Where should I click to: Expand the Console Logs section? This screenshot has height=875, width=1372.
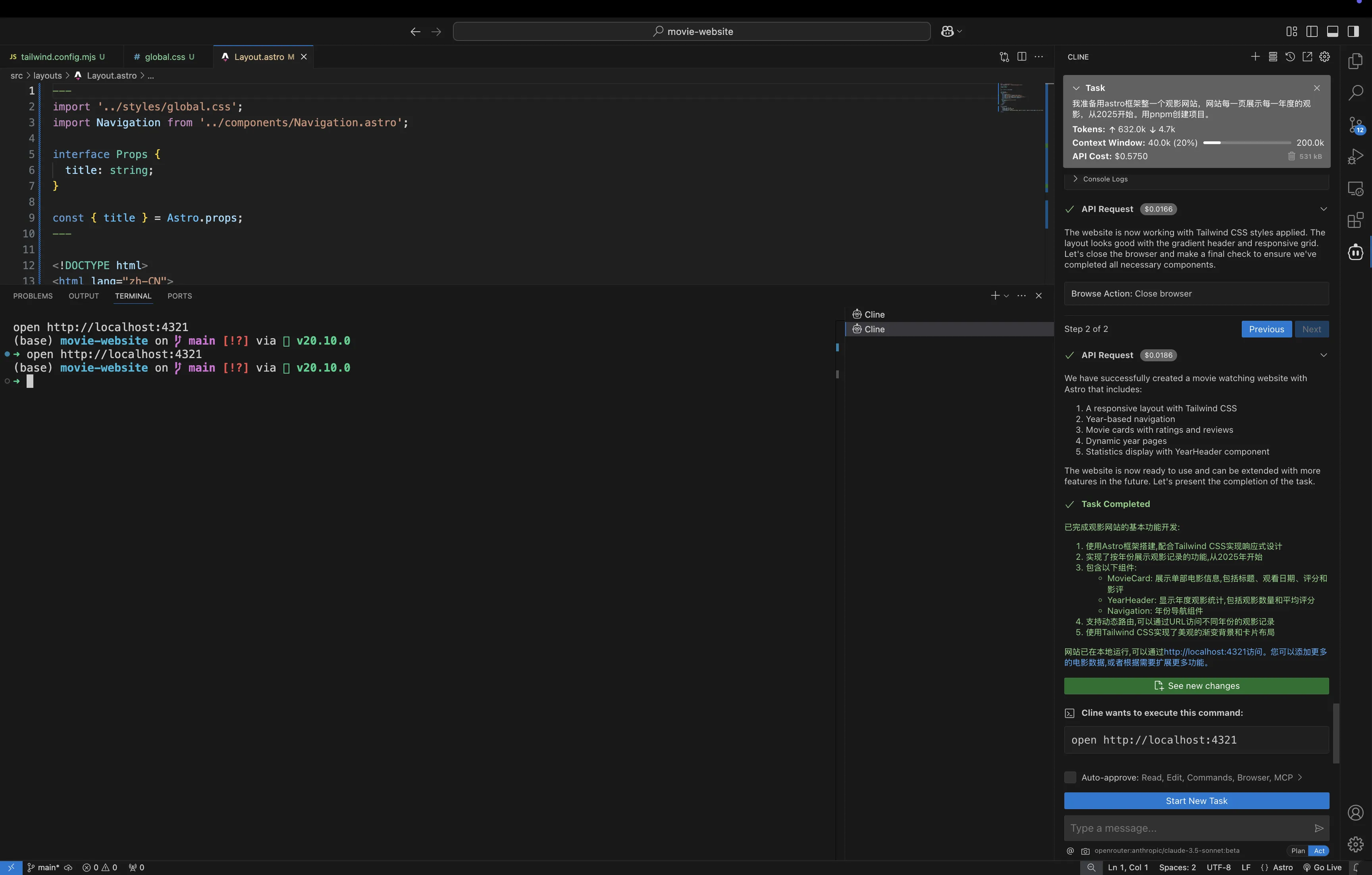coord(1105,179)
